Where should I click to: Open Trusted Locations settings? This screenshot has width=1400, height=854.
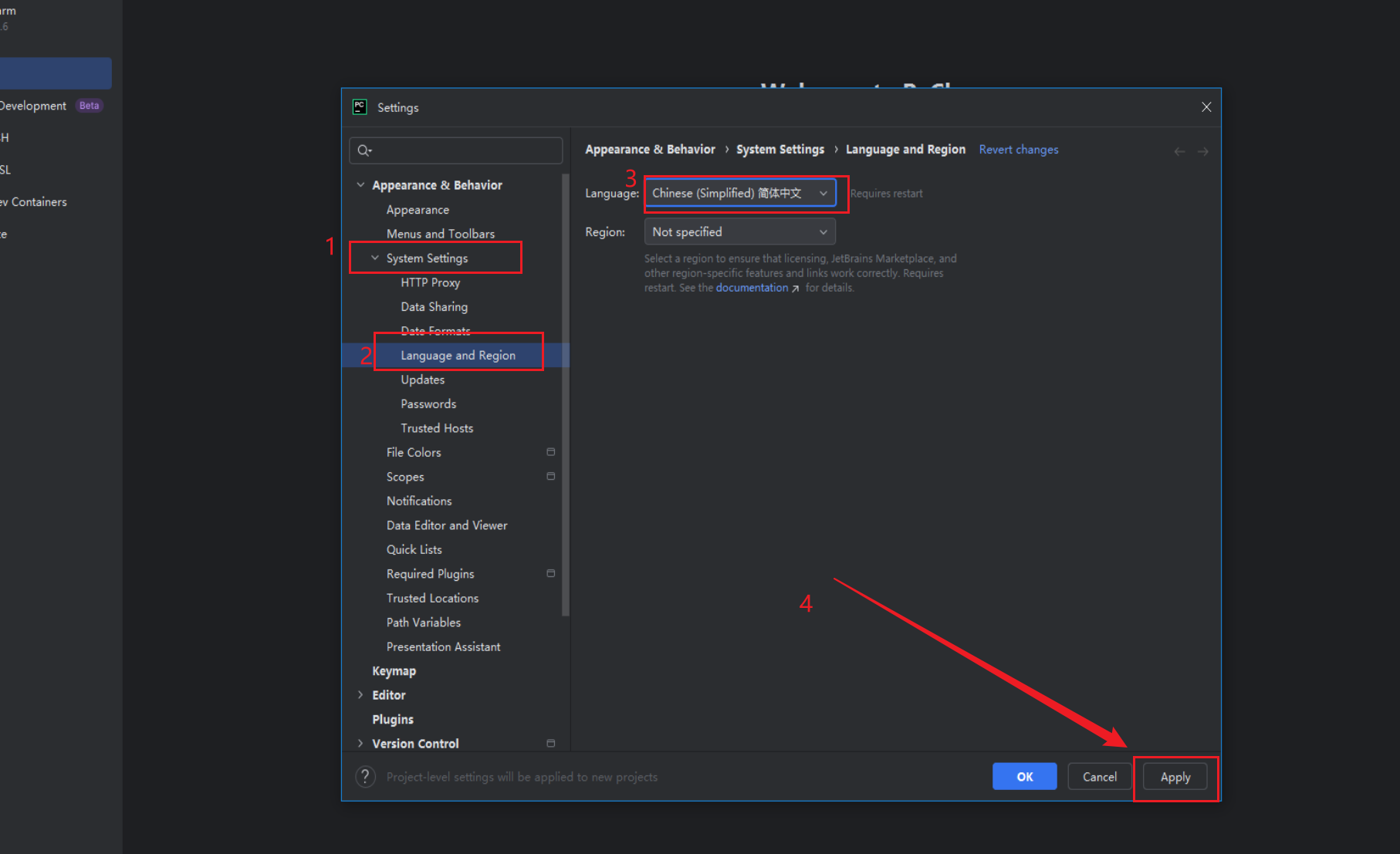pos(432,599)
